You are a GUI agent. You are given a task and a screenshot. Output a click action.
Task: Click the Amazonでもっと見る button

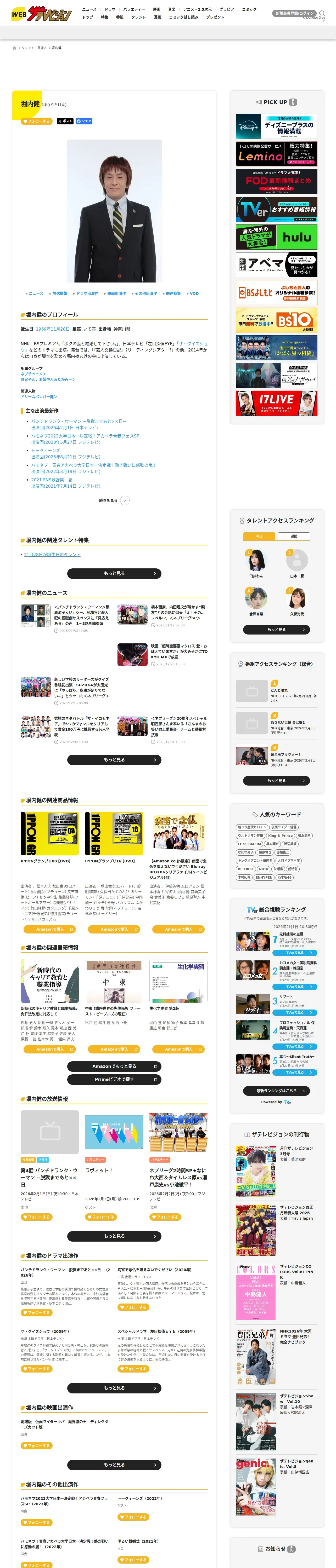tap(114, 1067)
